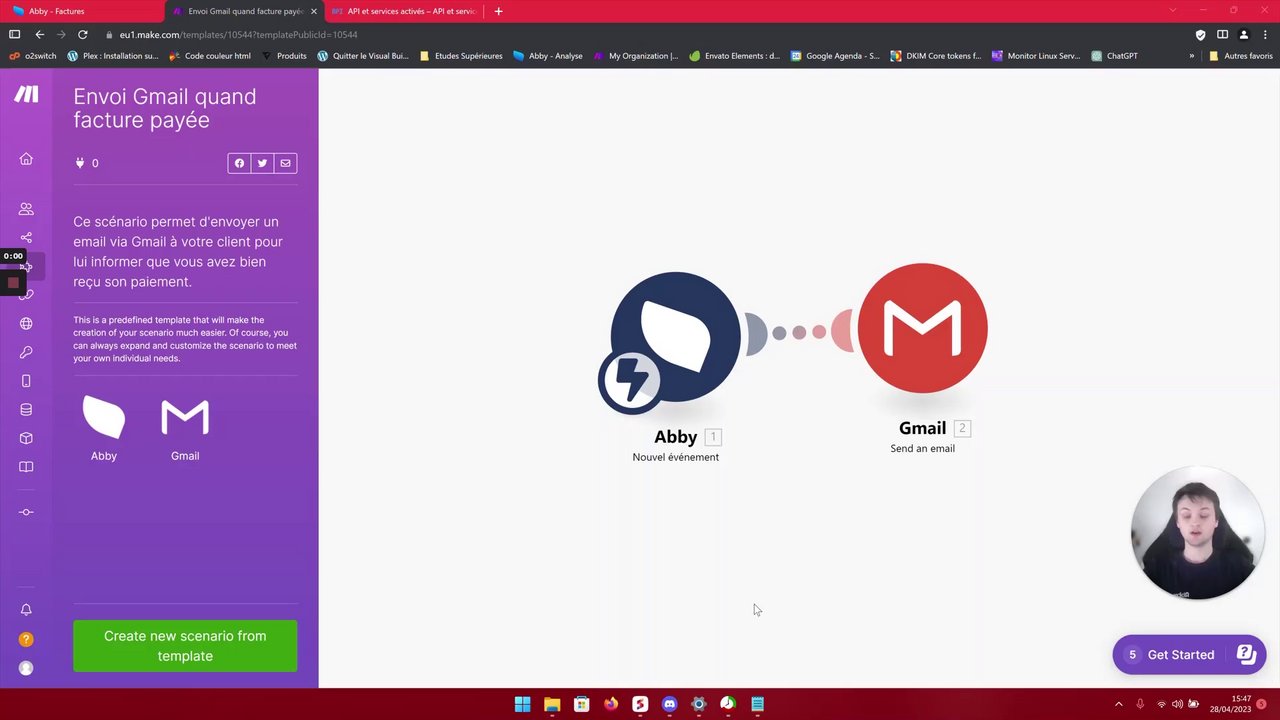Open the Google Agenda bookmark
Image resolution: width=1280 pixels, height=720 pixels.
coord(836,56)
